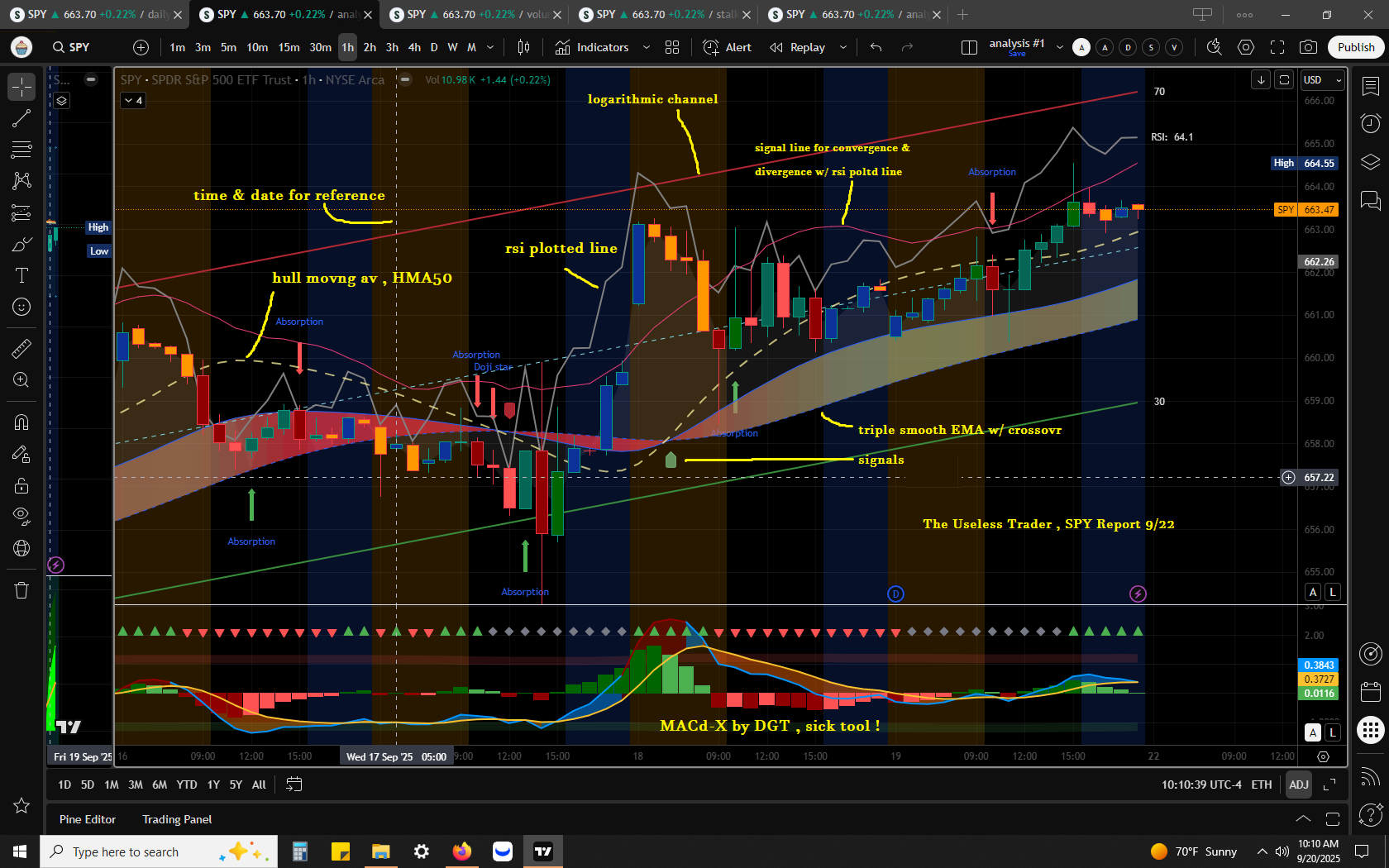The height and width of the screenshot is (868, 1389).
Task: Open the alerts clock panel
Action: click(x=1370, y=124)
